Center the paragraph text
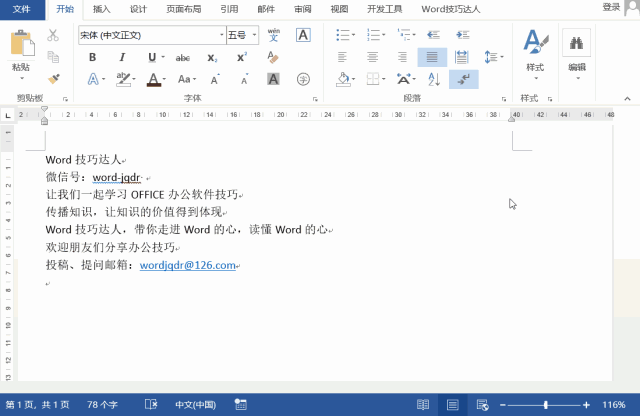The width and height of the screenshot is (640, 416). 372,57
